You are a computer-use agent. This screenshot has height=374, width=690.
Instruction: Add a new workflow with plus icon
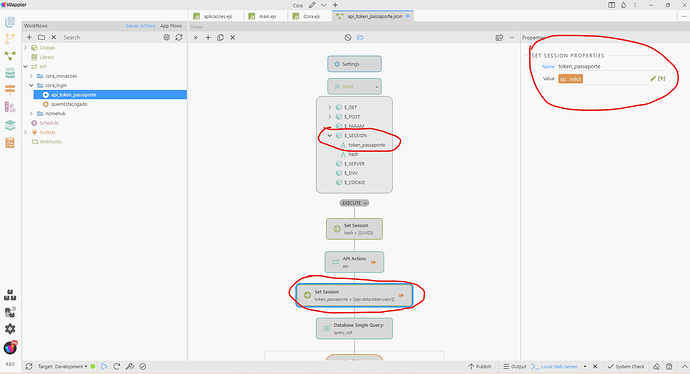(29, 37)
